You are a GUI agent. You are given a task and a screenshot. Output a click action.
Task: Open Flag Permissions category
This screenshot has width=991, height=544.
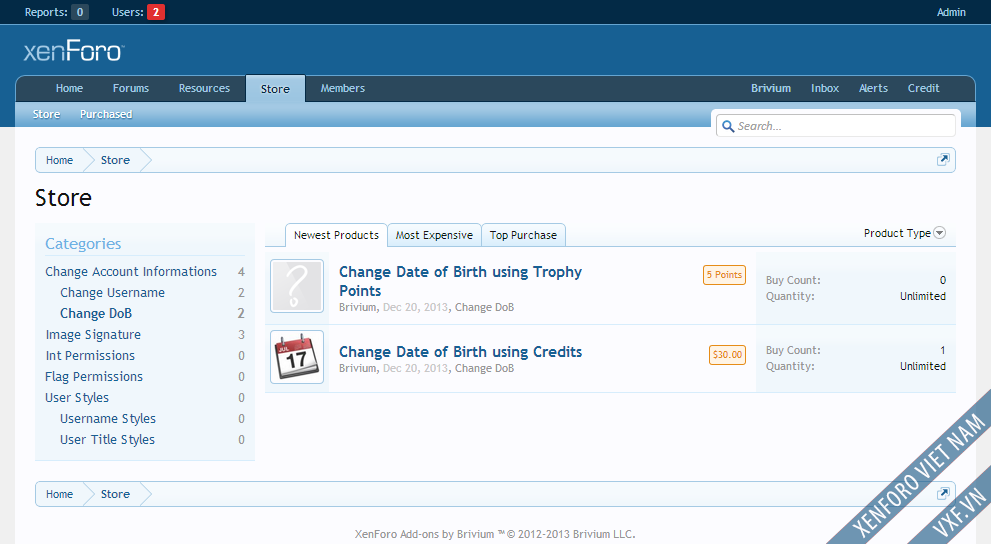[x=94, y=377]
